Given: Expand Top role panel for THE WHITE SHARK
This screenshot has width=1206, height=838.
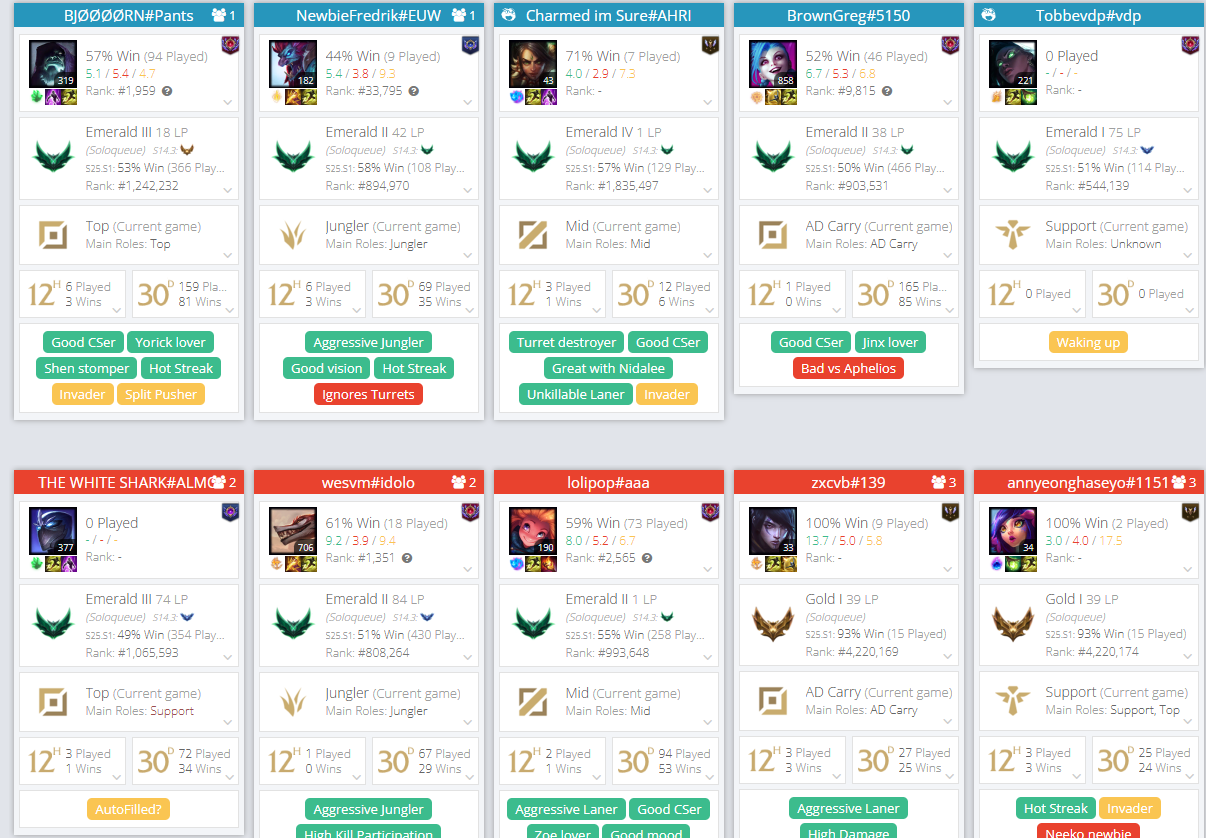Looking at the screenshot, I should tap(228, 723).
